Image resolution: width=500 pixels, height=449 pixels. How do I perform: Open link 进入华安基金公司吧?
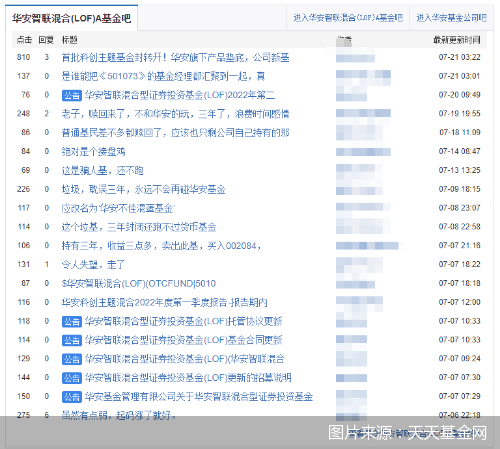pyautogui.click(x=451, y=18)
